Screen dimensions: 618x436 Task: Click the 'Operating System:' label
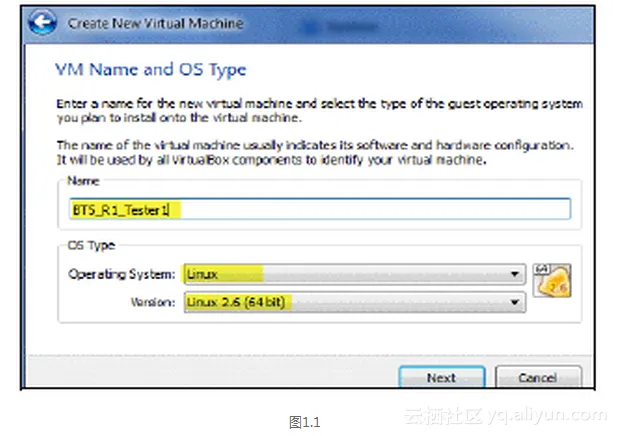click(x=121, y=274)
